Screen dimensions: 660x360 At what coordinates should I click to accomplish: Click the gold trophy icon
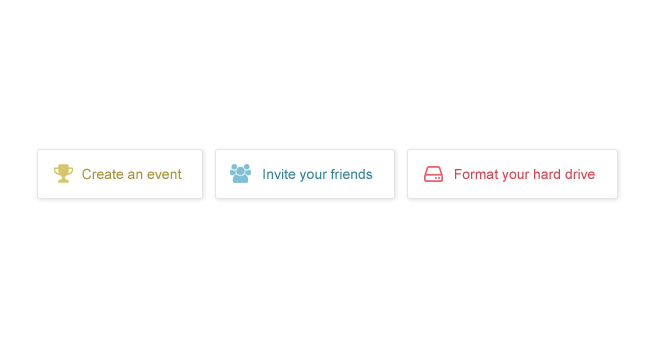(63, 173)
